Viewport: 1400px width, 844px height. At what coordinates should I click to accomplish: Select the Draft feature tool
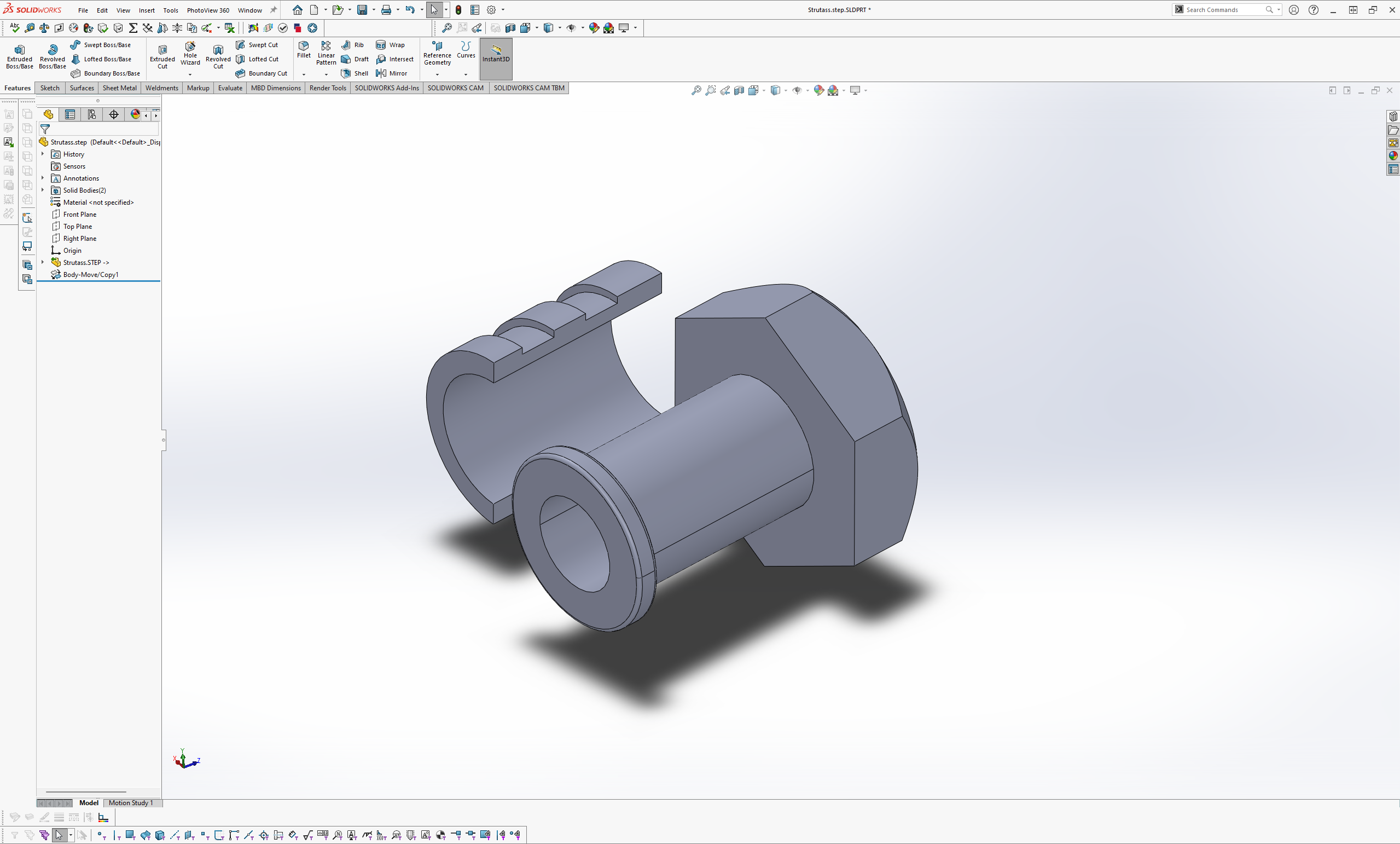click(355, 59)
